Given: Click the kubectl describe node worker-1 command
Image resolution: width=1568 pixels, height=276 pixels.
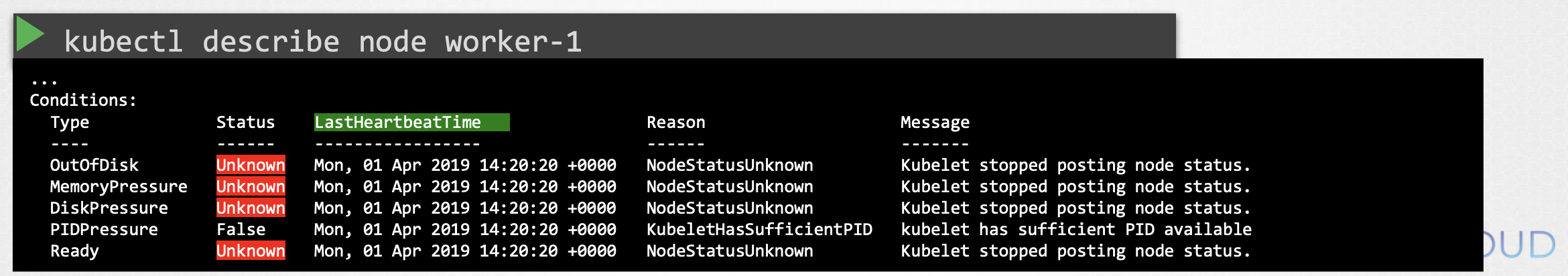Looking at the screenshot, I should pyautogui.click(x=323, y=42).
